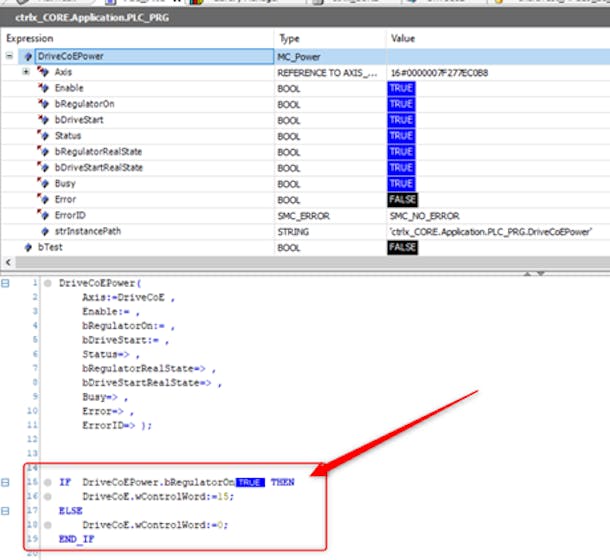Select the Error row name
Image resolution: width=610 pixels, height=560 pixels.
coord(65,200)
